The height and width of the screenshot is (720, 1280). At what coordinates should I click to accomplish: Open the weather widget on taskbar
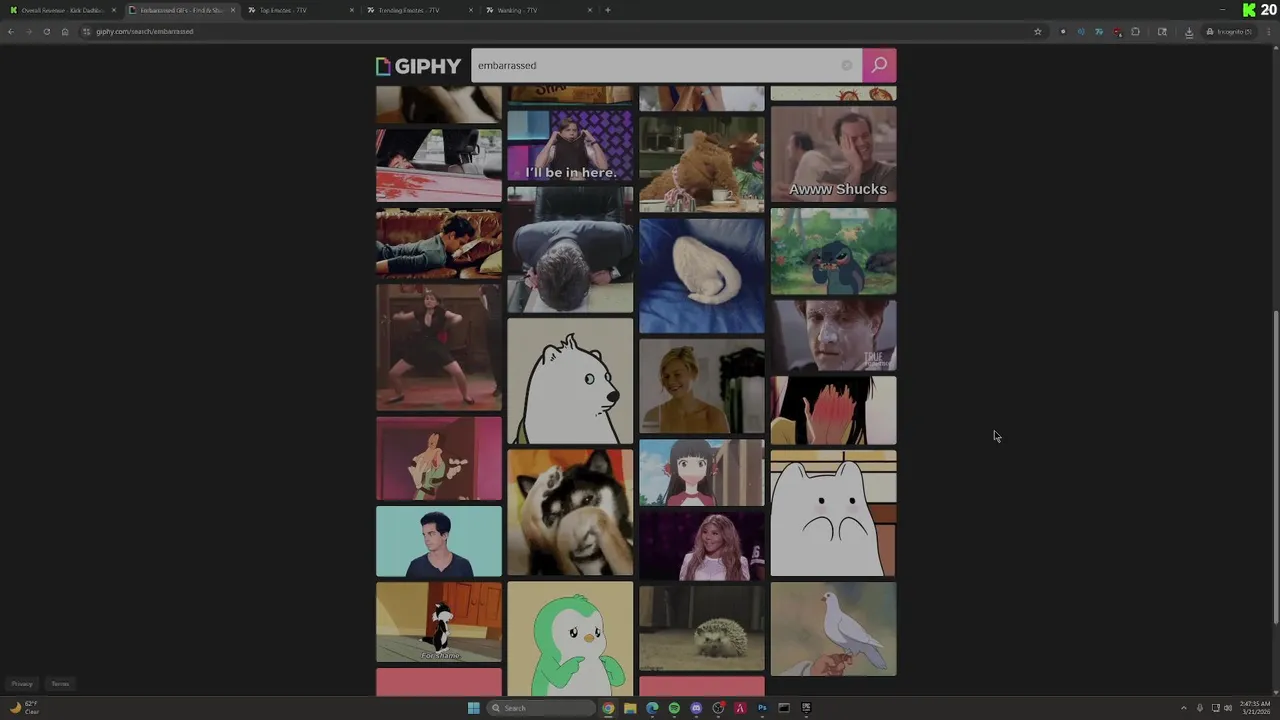tap(24, 708)
